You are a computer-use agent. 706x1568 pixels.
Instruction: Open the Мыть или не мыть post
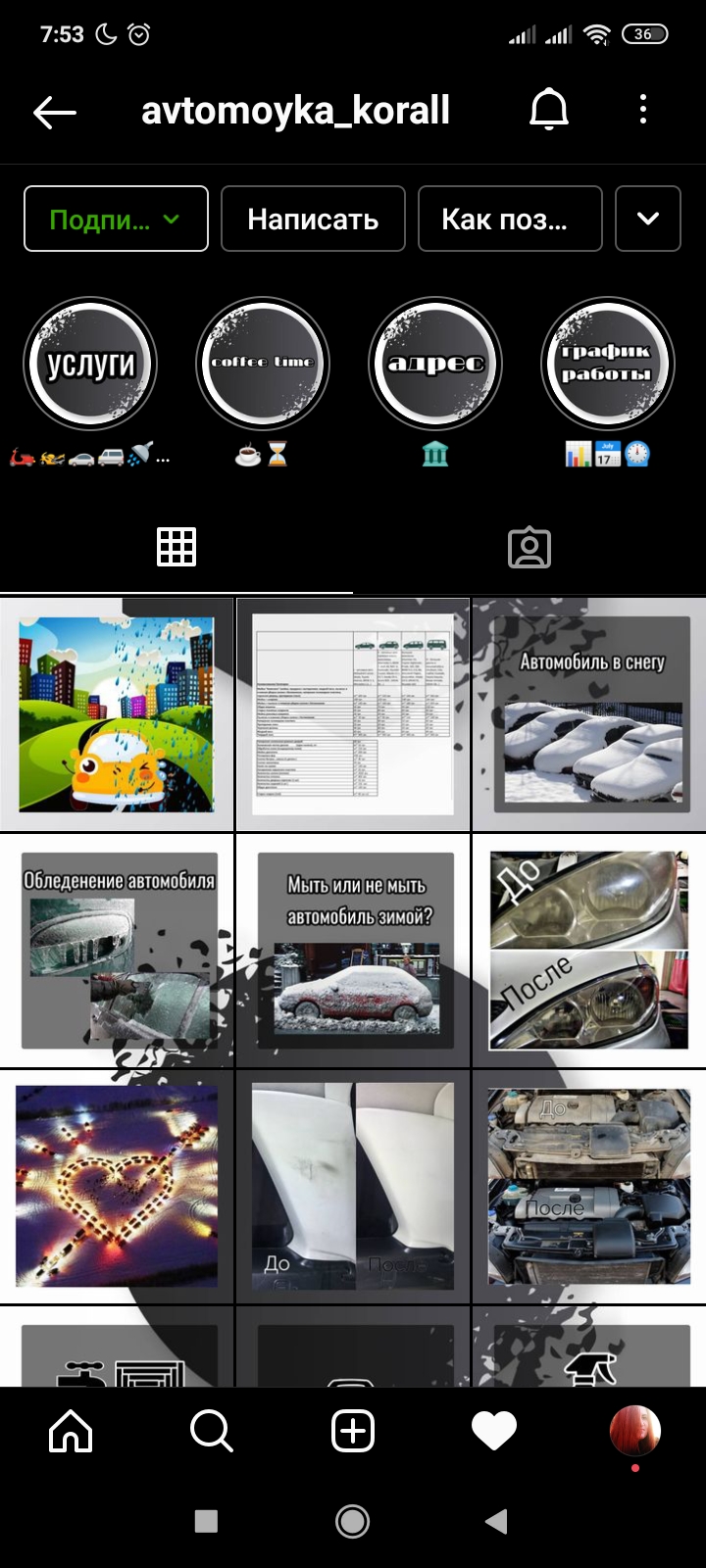(x=353, y=951)
